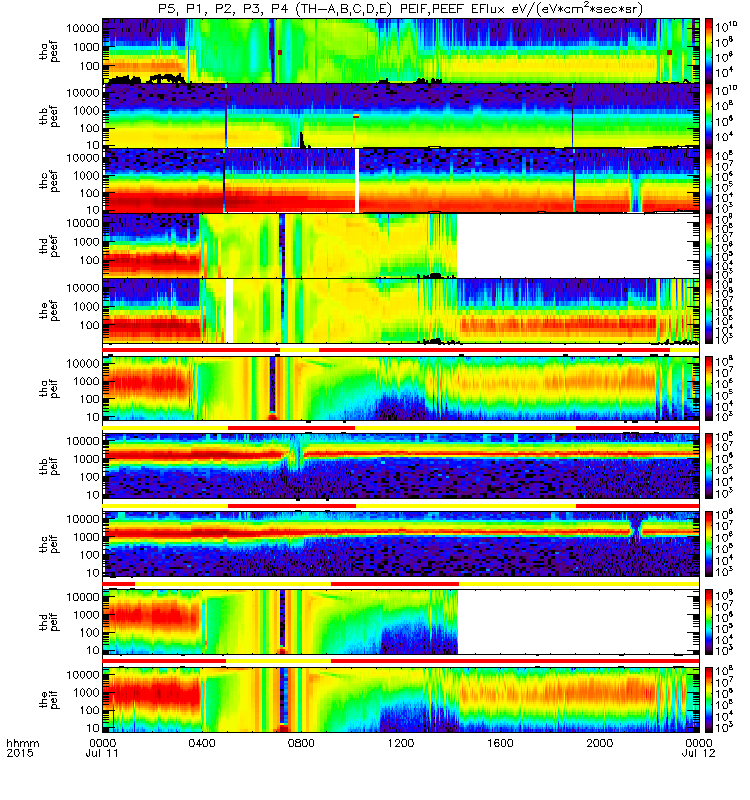This screenshot has height=800, width=750.
Task: Click the thc peef panel color bar
Action: click(709, 181)
